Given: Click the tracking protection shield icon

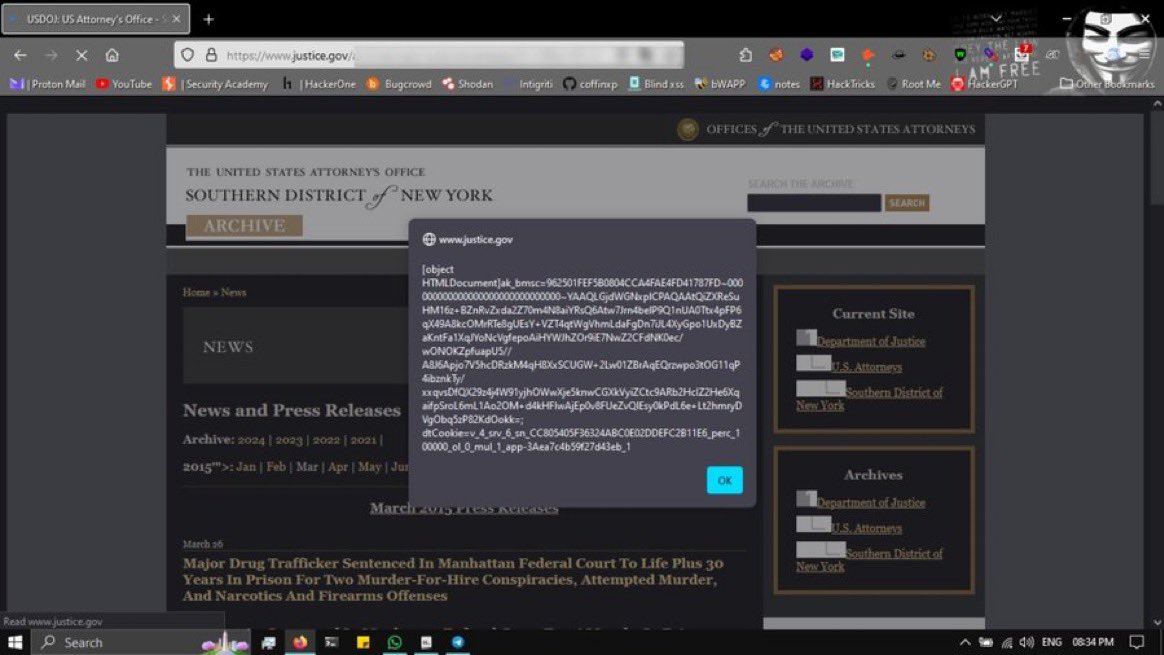Looking at the screenshot, I should 188,55.
